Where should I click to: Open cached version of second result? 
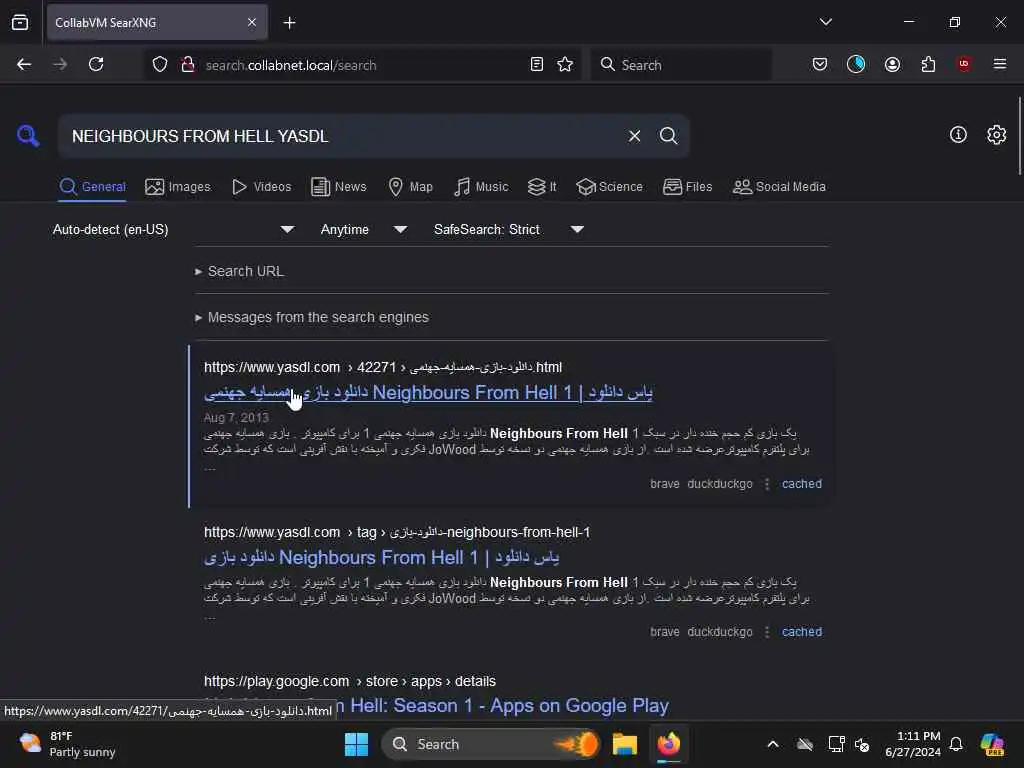(x=802, y=632)
